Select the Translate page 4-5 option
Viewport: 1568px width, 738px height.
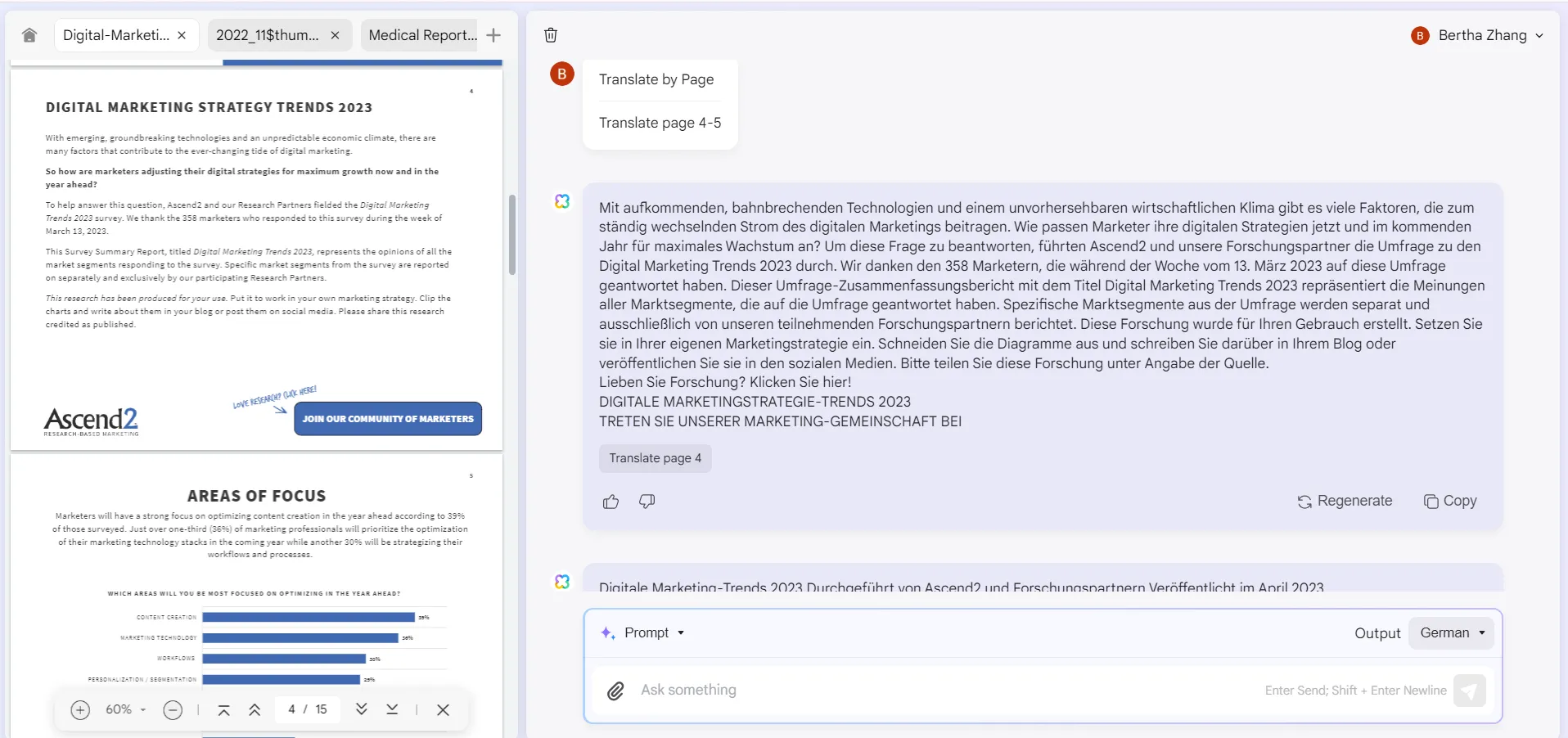(660, 123)
